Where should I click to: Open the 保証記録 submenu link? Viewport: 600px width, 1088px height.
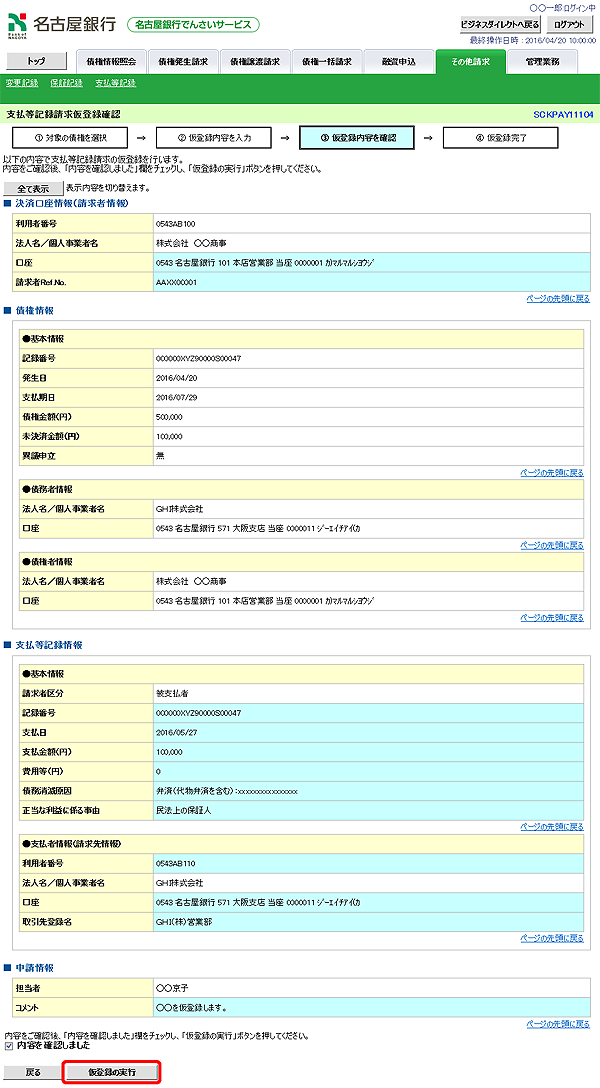point(67,83)
